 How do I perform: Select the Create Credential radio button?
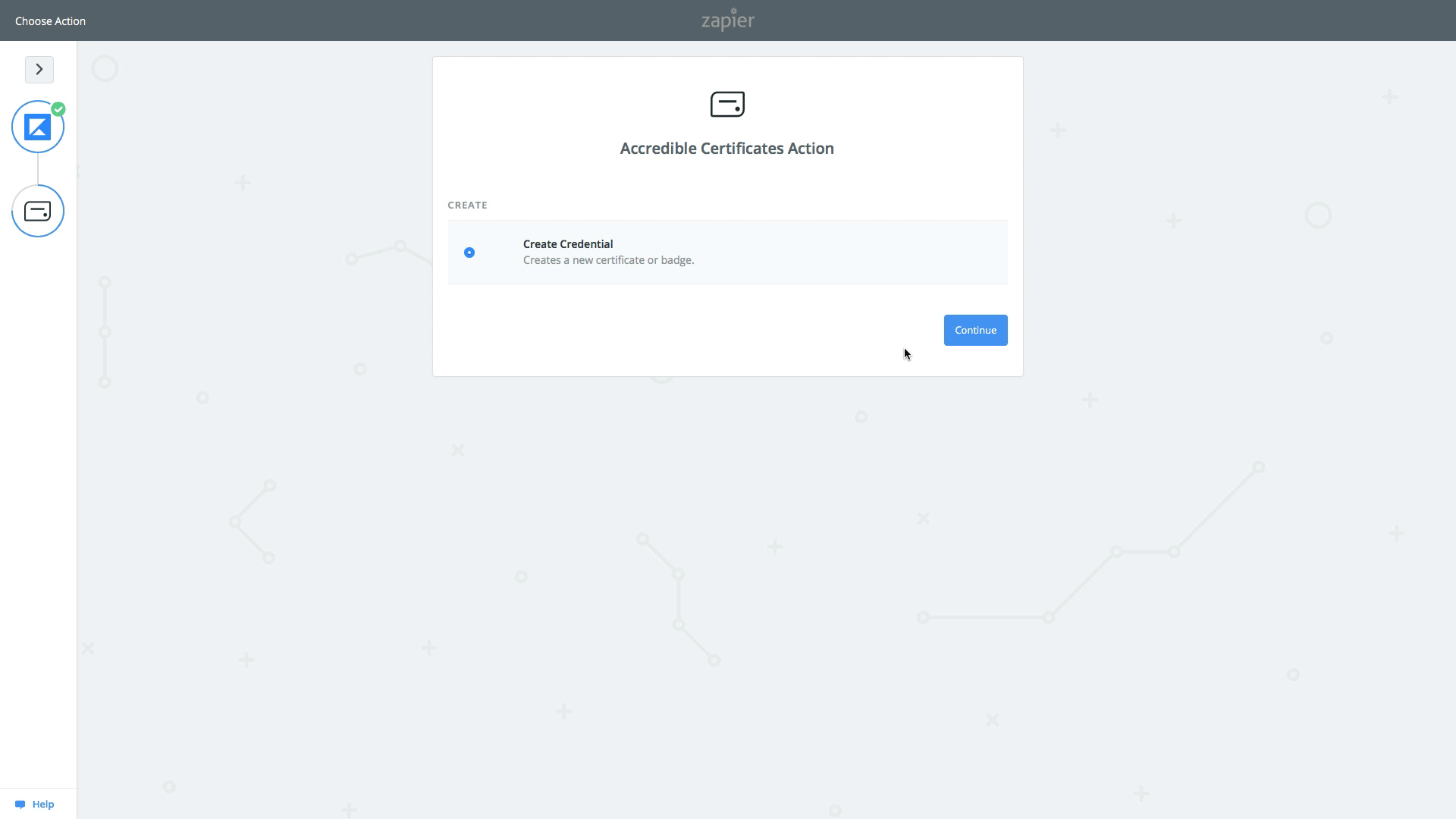coord(469,253)
